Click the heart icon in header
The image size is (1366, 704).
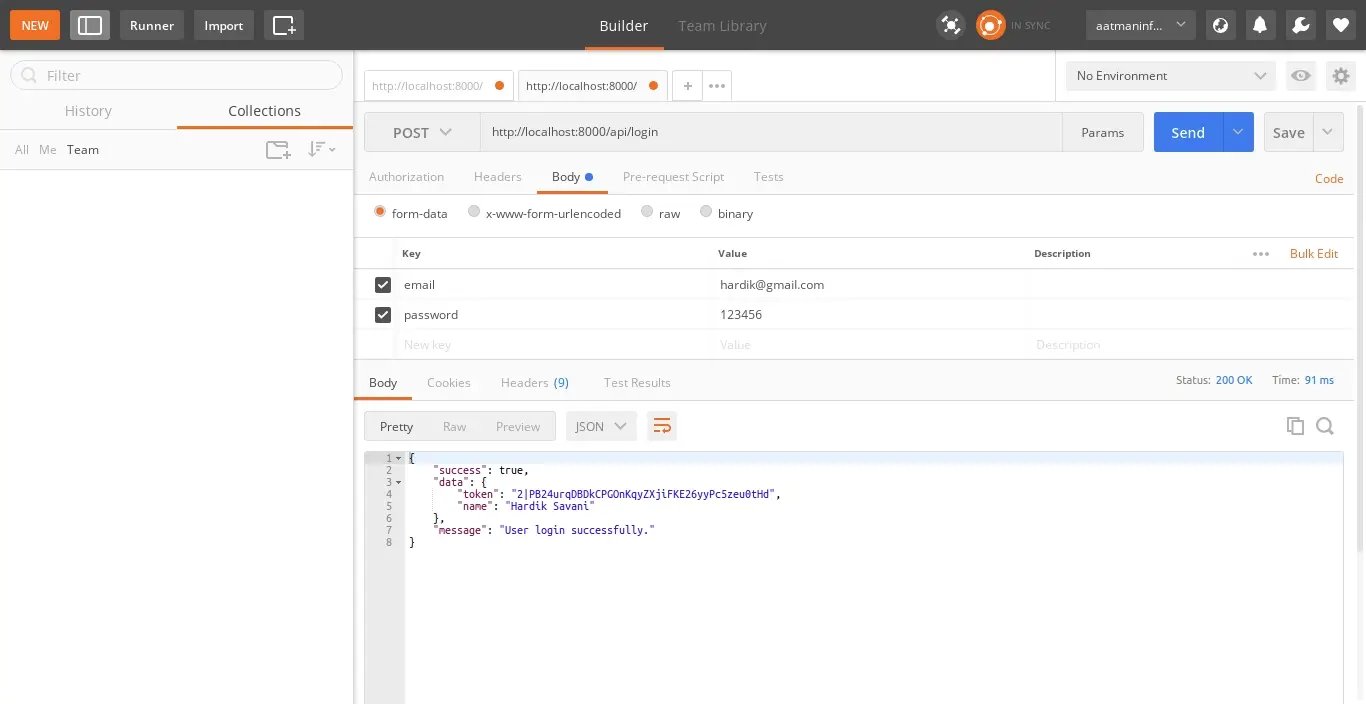tap(1340, 25)
